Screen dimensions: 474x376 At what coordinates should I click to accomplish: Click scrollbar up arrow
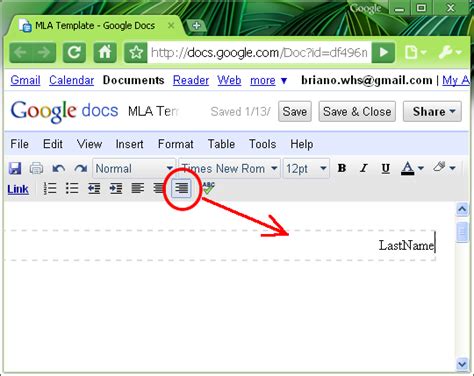(462, 209)
